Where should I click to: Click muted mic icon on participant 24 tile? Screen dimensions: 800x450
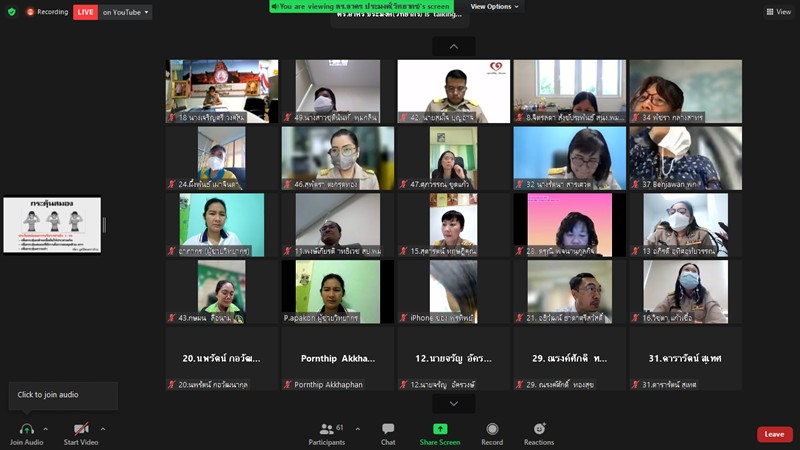pyautogui.click(x=172, y=185)
